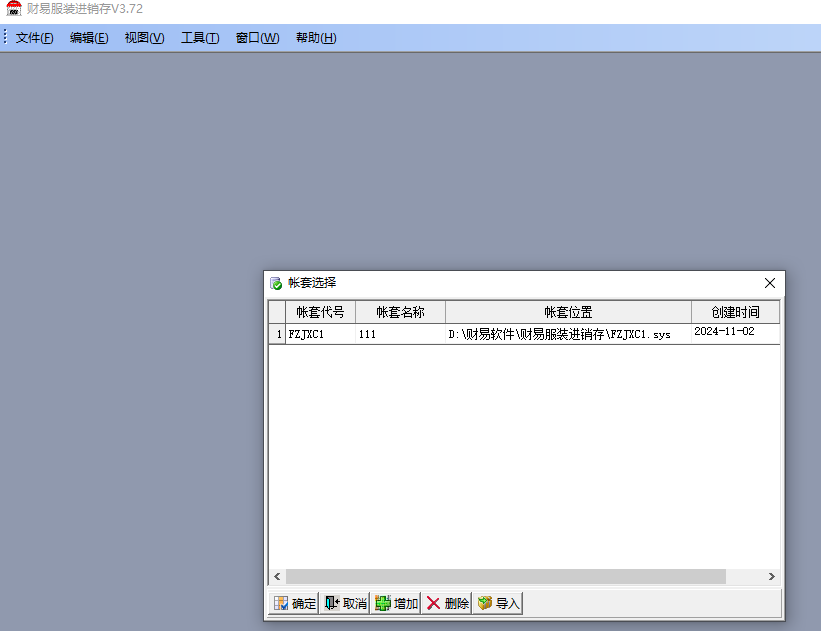
Task: Close the 帐套选择 dialog
Action: [x=770, y=284]
